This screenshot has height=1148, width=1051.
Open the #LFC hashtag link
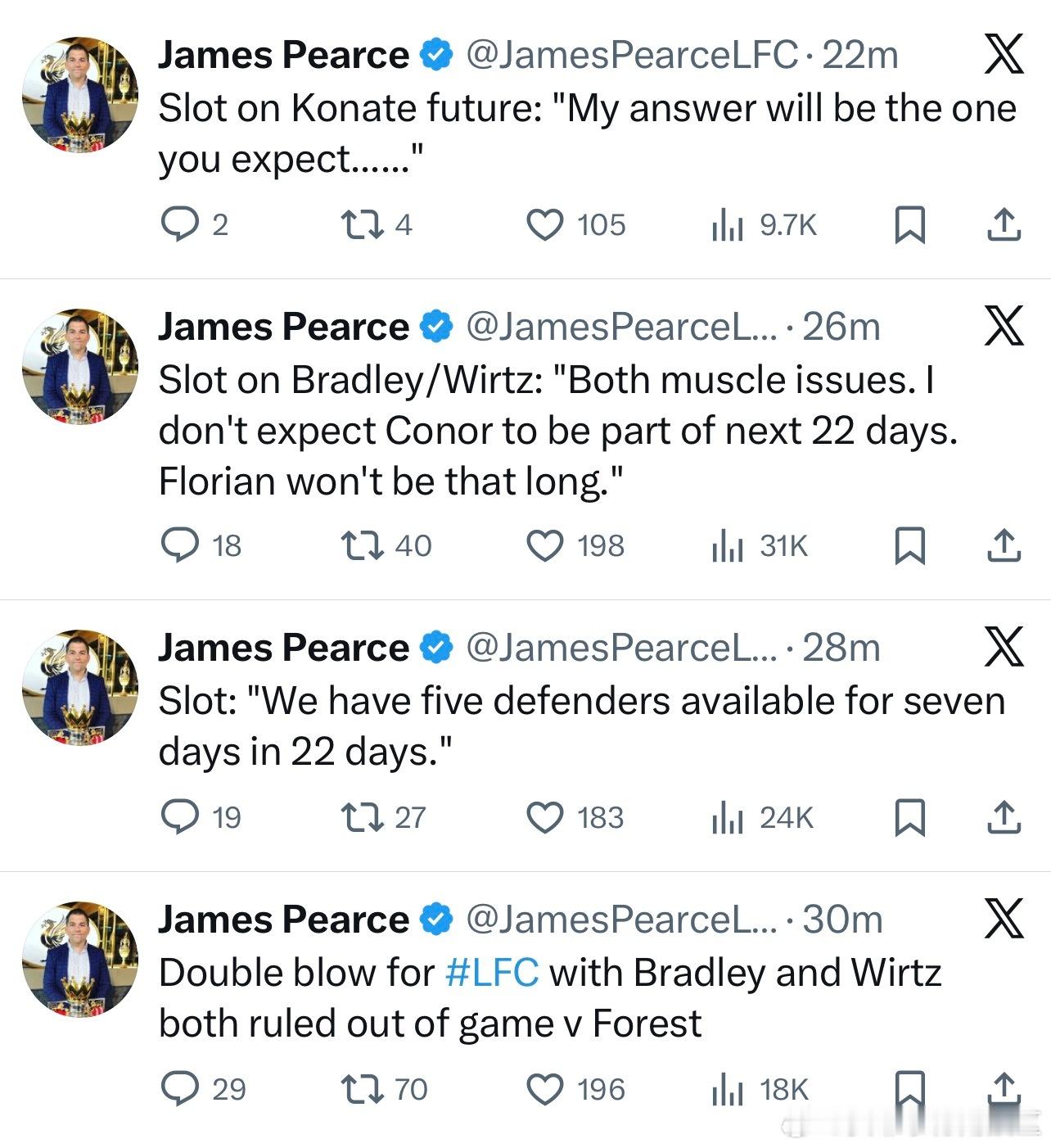492,973
